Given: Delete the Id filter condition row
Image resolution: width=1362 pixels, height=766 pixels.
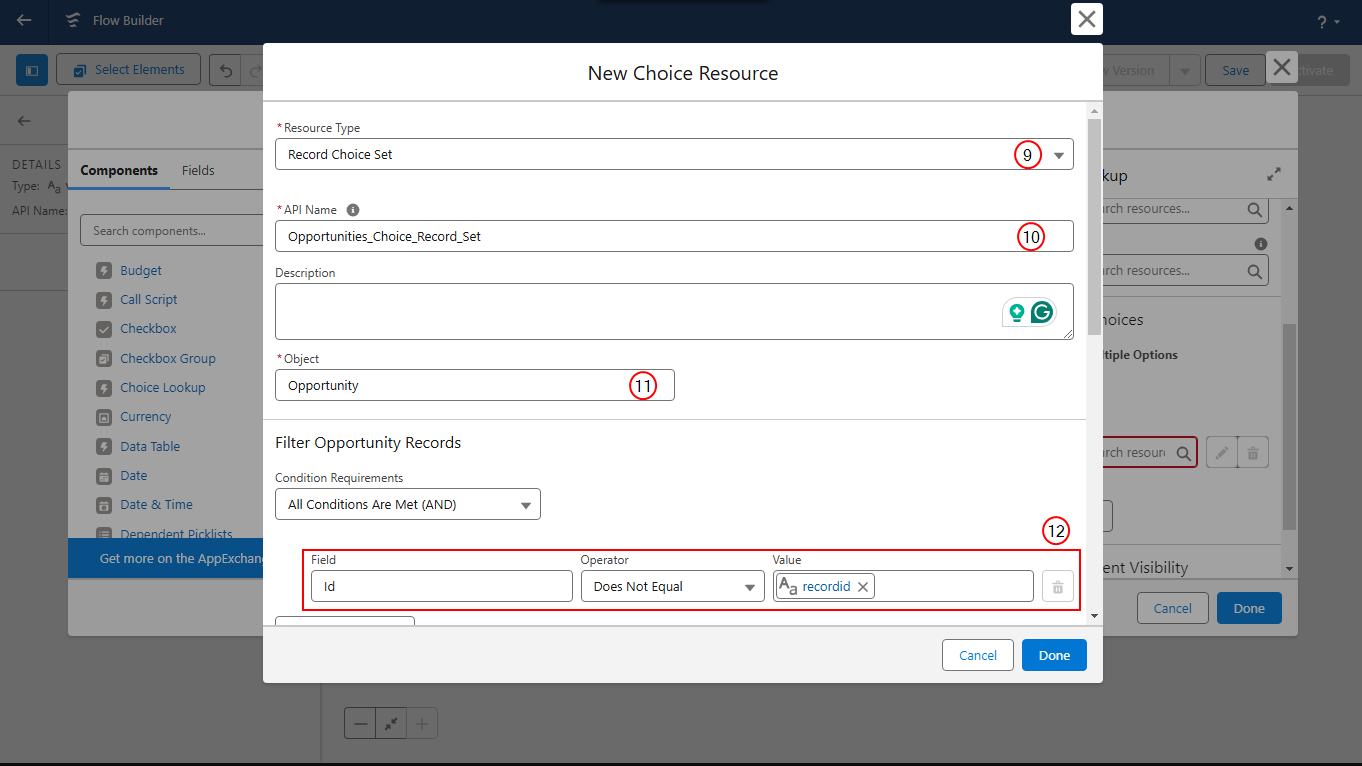Looking at the screenshot, I should (1057, 587).
